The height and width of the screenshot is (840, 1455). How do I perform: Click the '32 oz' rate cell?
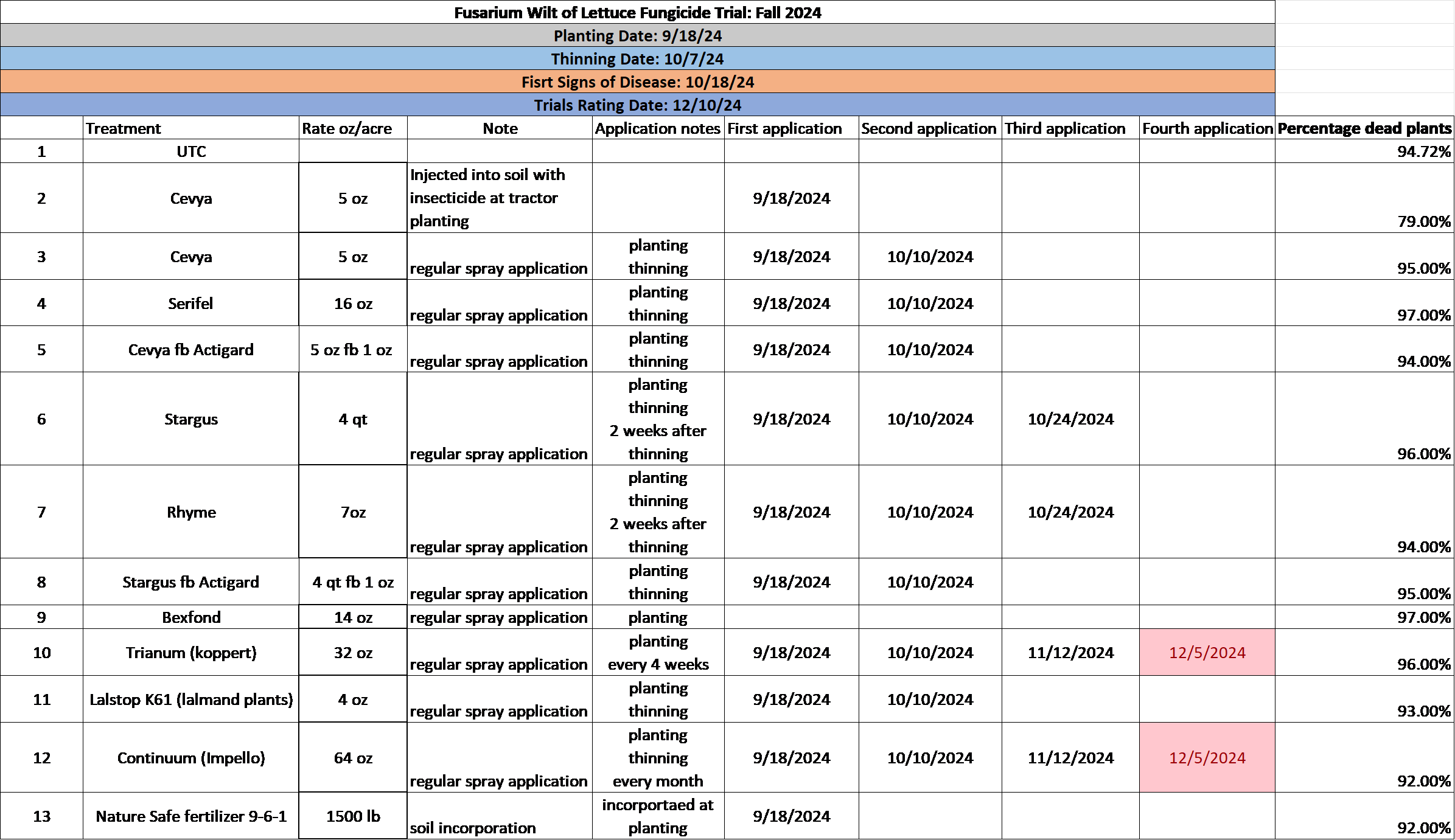coord(353,652)
